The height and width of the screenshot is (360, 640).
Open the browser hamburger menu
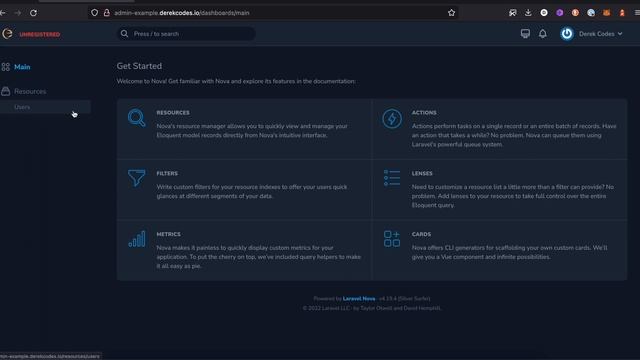(637, 13)
